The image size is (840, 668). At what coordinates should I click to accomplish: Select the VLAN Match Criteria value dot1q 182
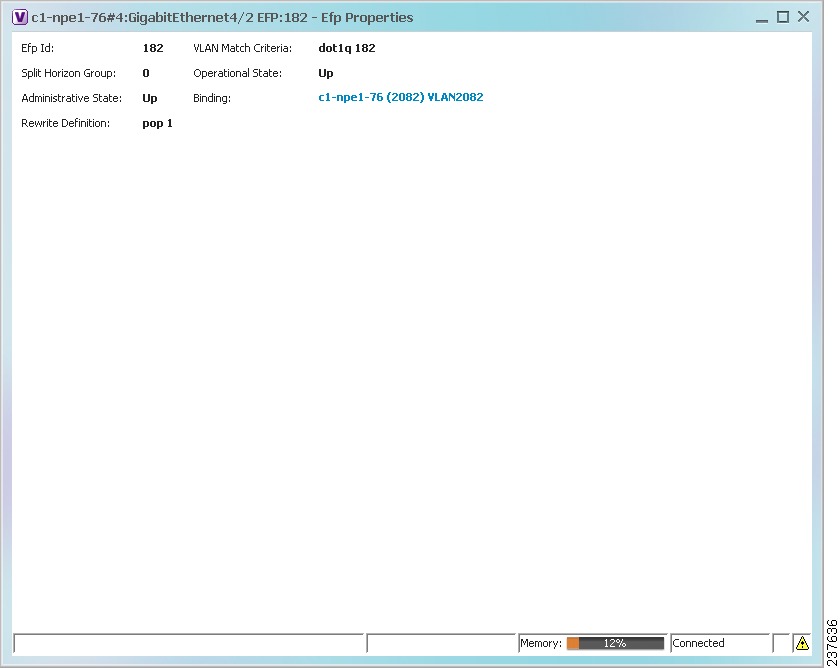(x=347, y=48)
